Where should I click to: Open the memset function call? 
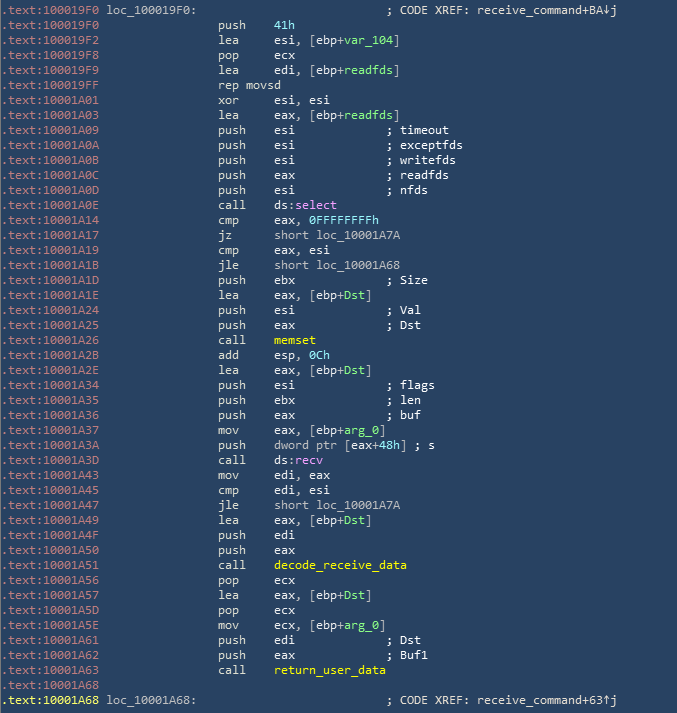[295, 340]
